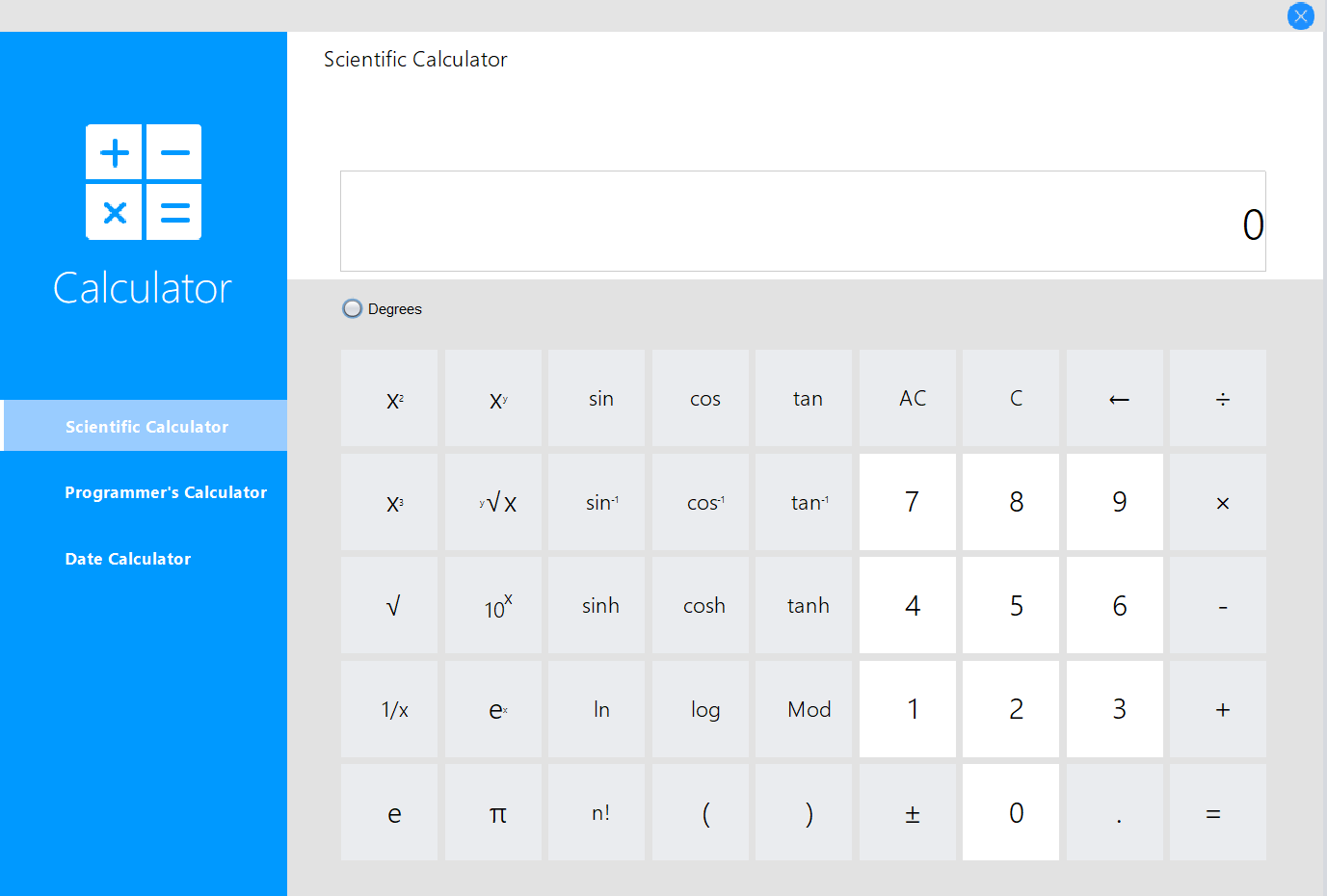Image resolution: width=1327 pixels, height=896 pixels.
Task: Click the digit 8 key
Action: coord(1011,502)
